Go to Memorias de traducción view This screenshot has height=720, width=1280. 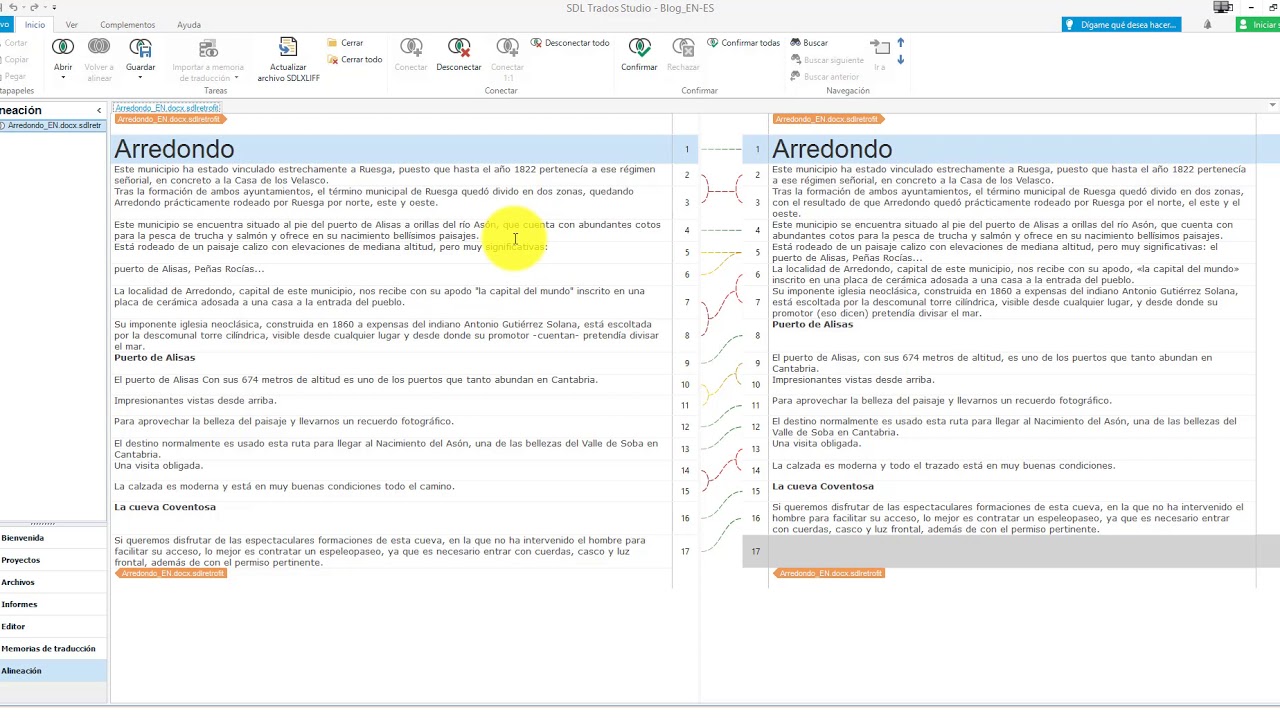coord(53,648)
